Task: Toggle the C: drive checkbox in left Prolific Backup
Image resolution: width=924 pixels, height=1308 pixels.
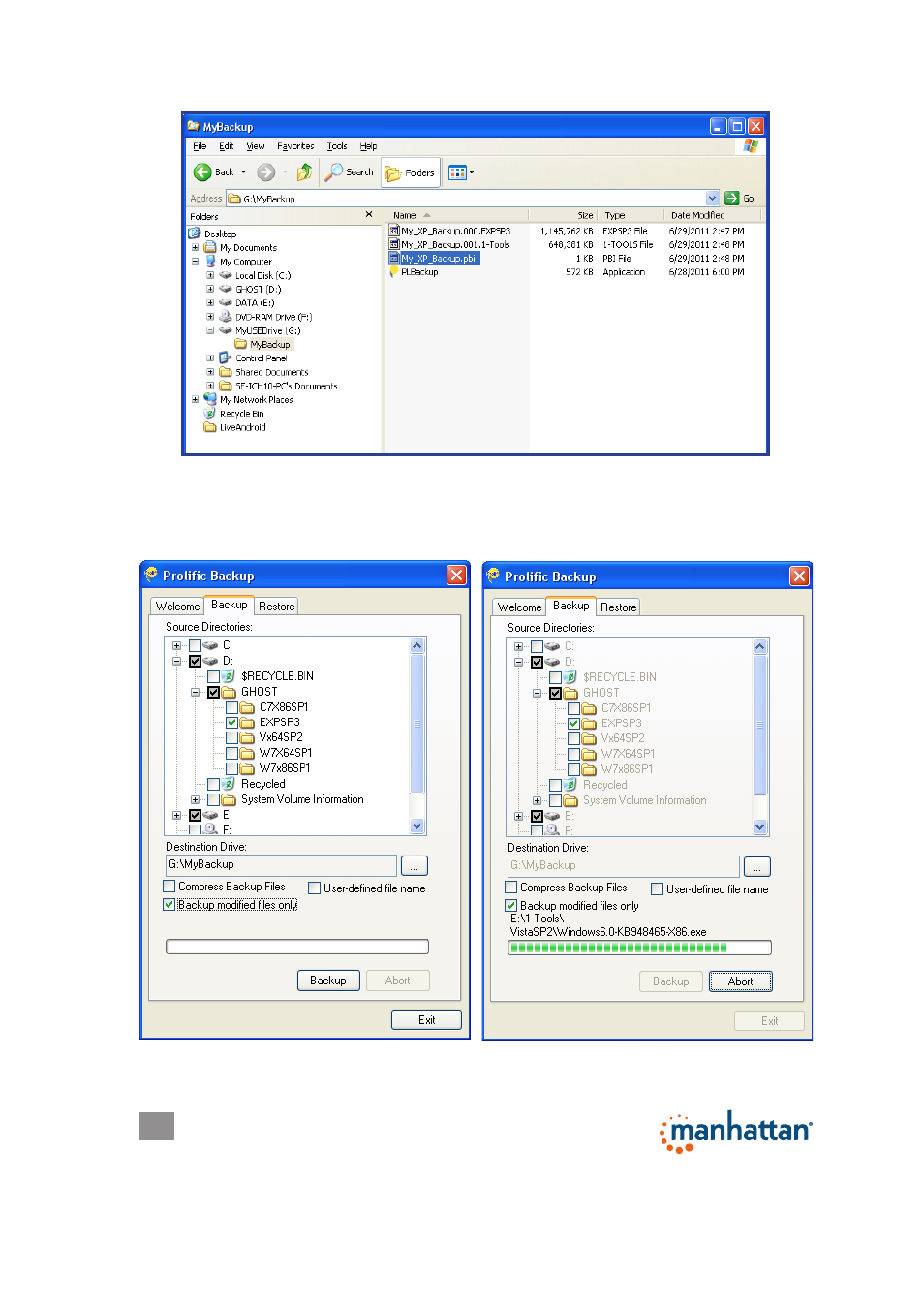Action: tap(195, 645)
